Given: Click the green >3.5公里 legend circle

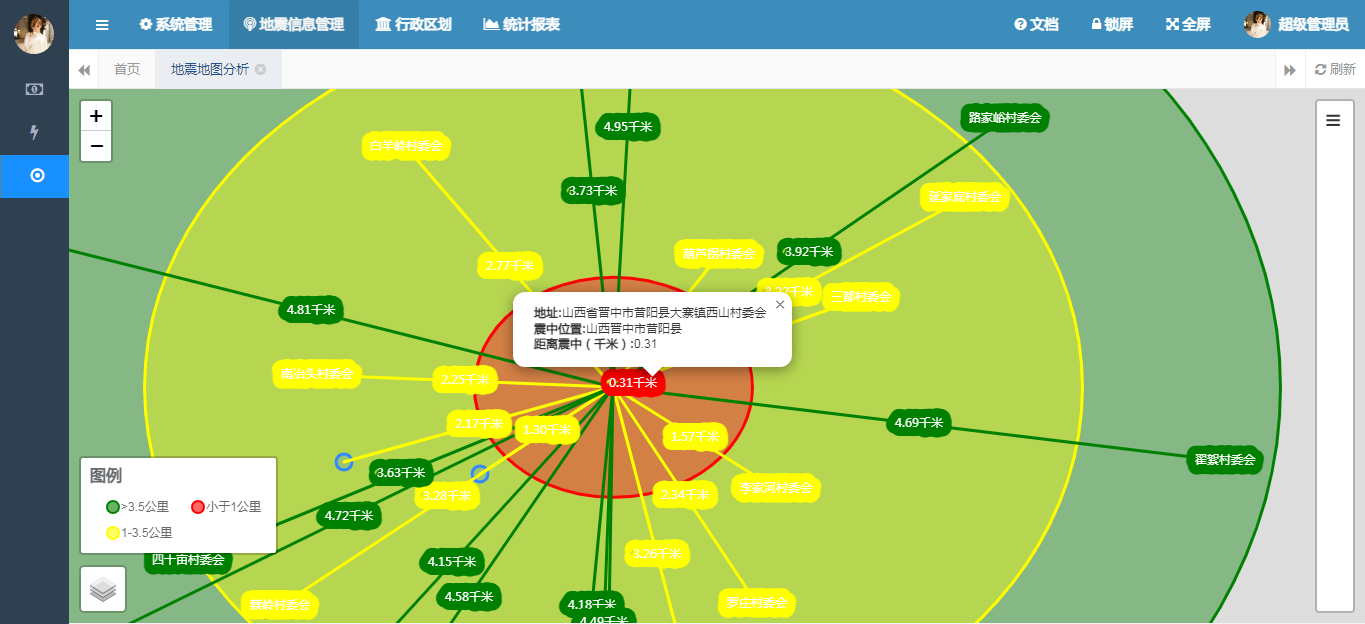Looking at the screenshot, I should tap(113, 507).
